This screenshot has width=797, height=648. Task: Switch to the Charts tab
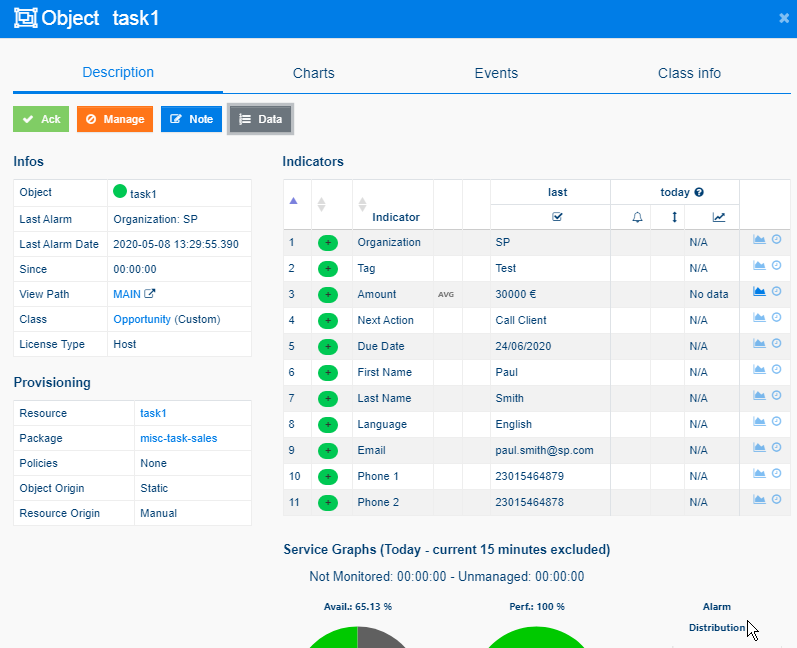[313, 73]
